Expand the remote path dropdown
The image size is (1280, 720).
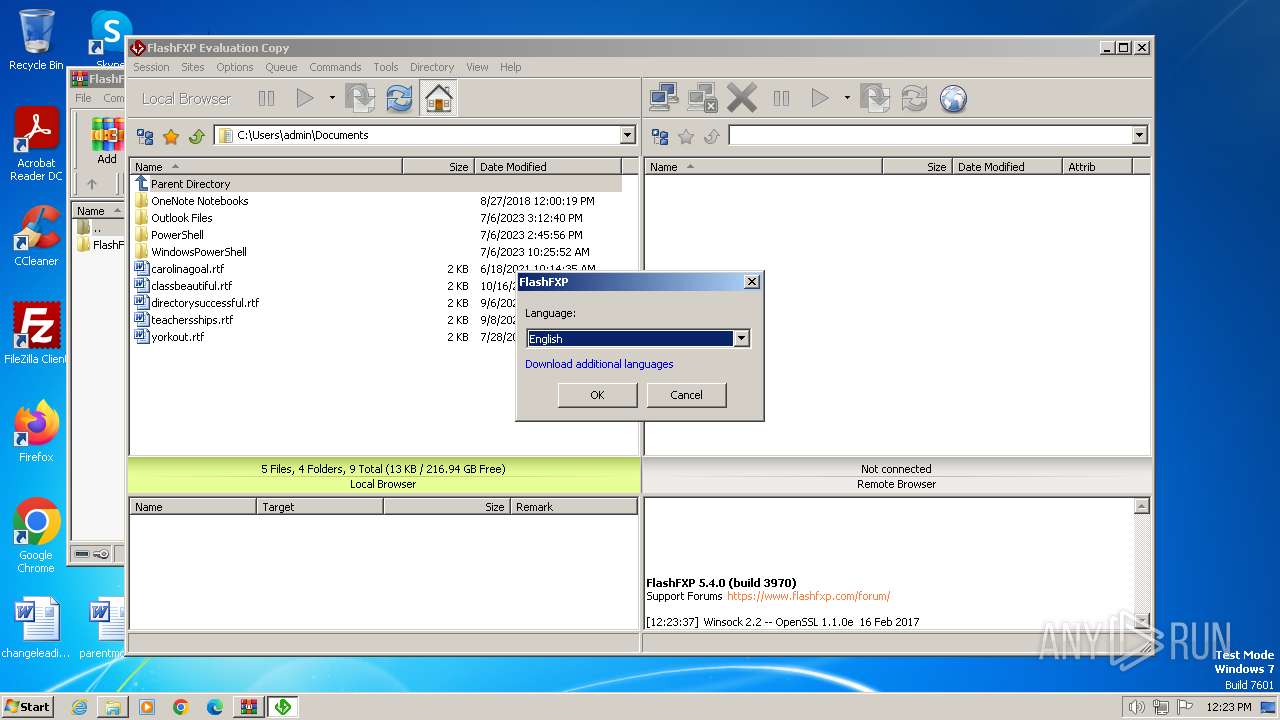1139,135
